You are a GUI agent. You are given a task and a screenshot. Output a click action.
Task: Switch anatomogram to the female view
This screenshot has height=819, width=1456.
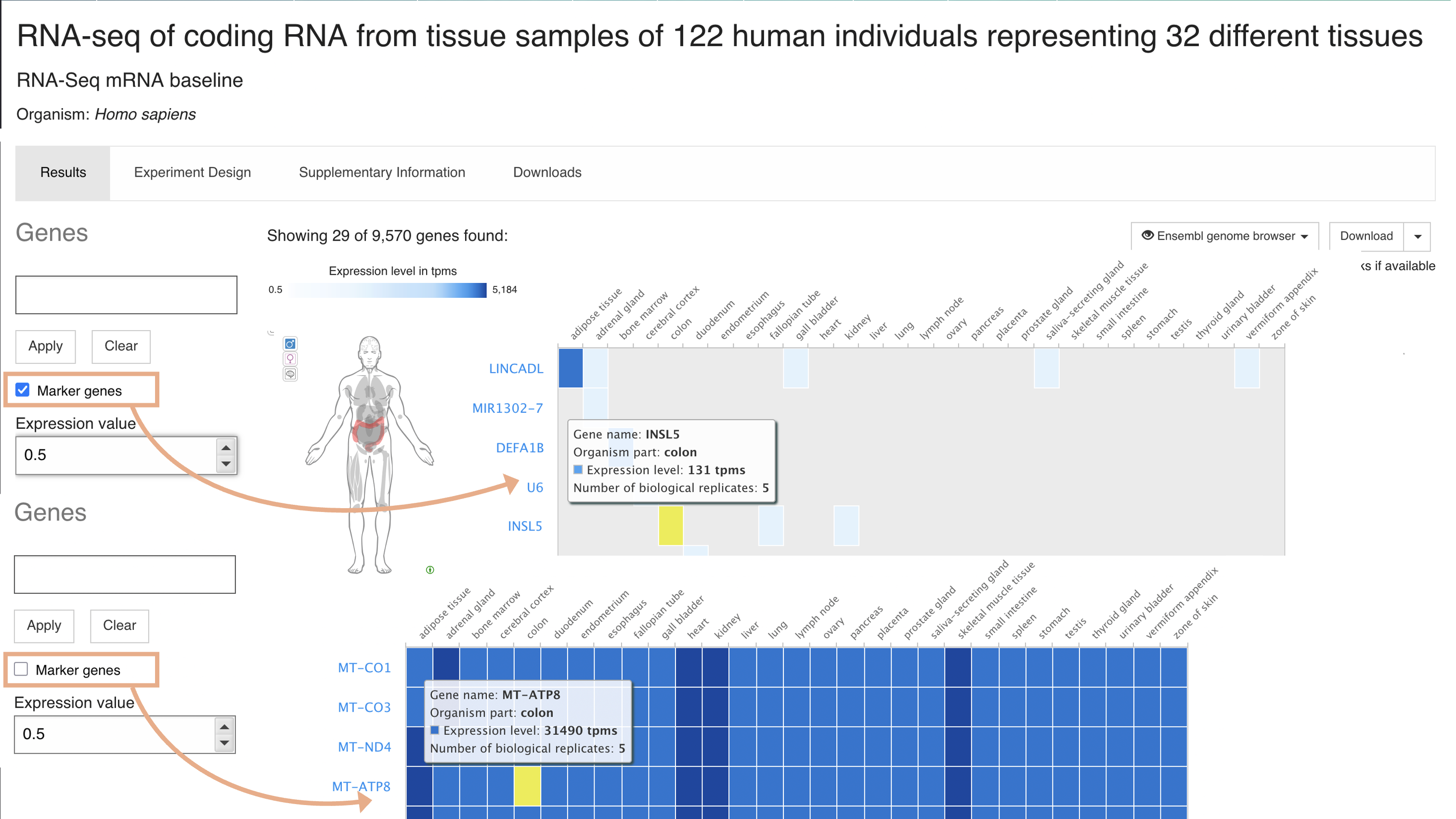pos(290,358)
